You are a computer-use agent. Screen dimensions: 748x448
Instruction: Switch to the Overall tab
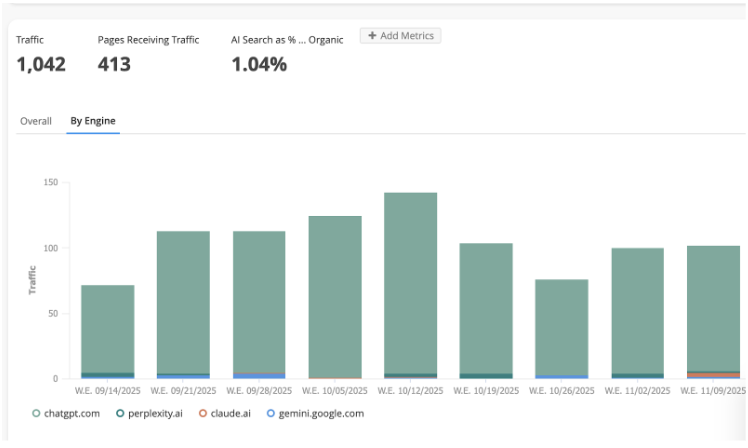(x=36, y=121)
